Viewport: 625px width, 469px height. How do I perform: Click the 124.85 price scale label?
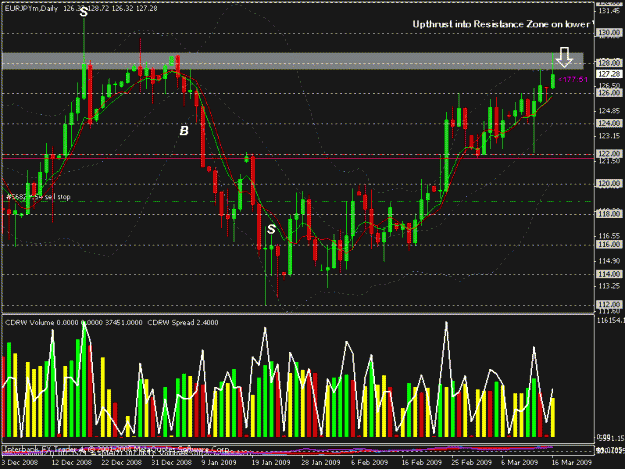click(x=609, y=111)
